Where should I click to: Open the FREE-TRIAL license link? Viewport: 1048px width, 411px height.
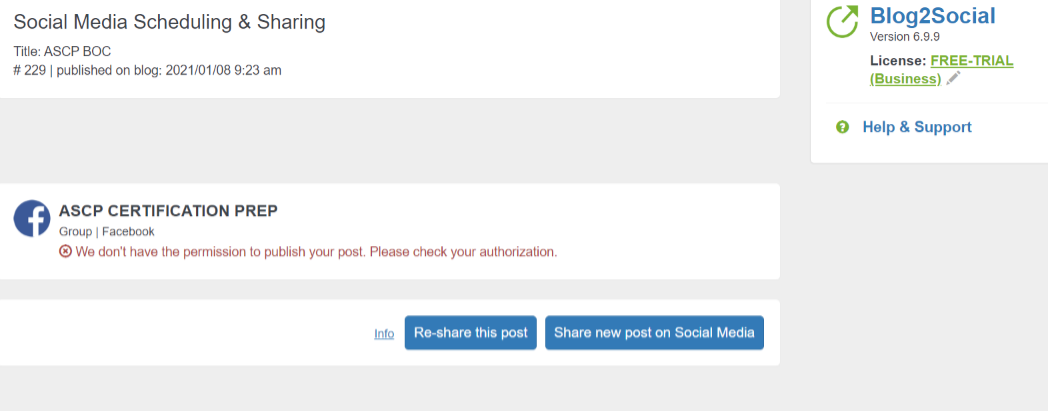(942, 70)
